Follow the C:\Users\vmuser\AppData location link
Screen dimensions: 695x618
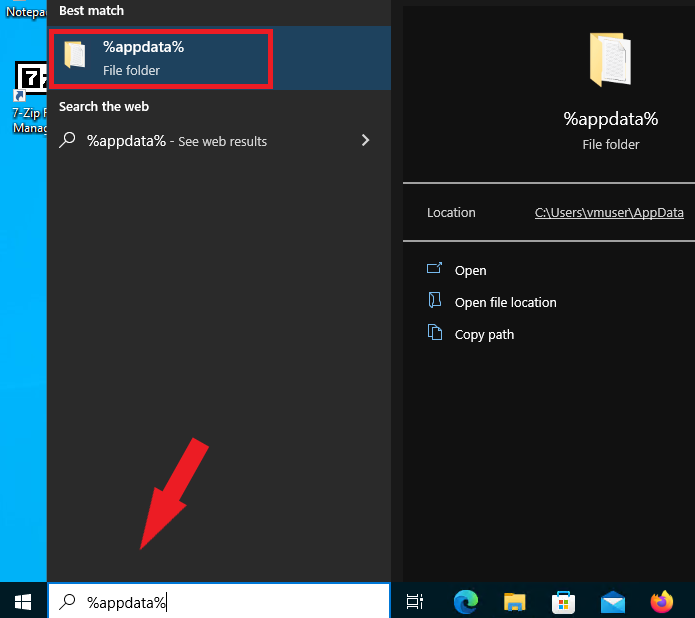pyautogui.click(x=609, y=212)
